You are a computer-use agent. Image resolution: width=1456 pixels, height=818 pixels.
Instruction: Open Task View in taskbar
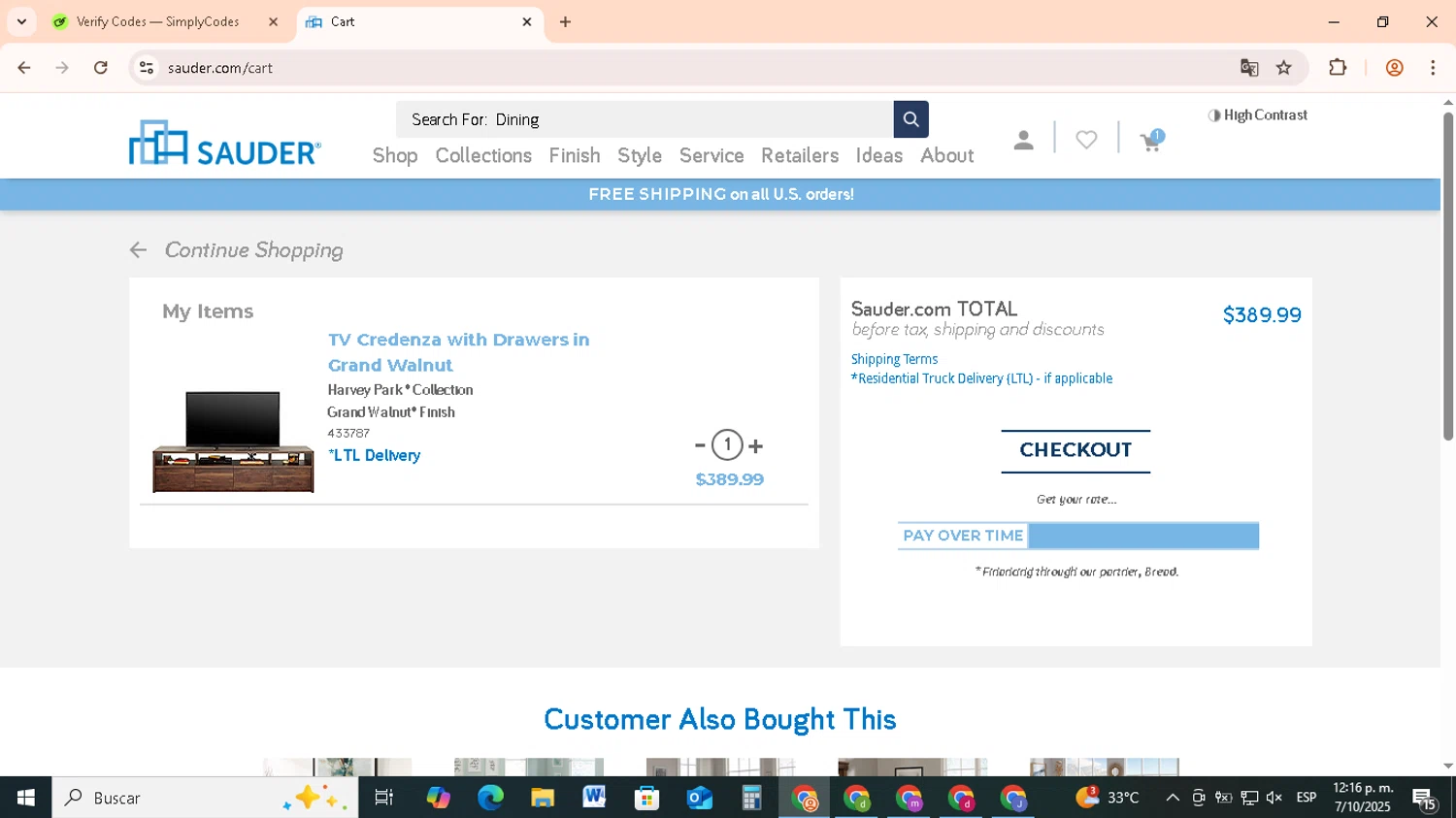[384, 798]
